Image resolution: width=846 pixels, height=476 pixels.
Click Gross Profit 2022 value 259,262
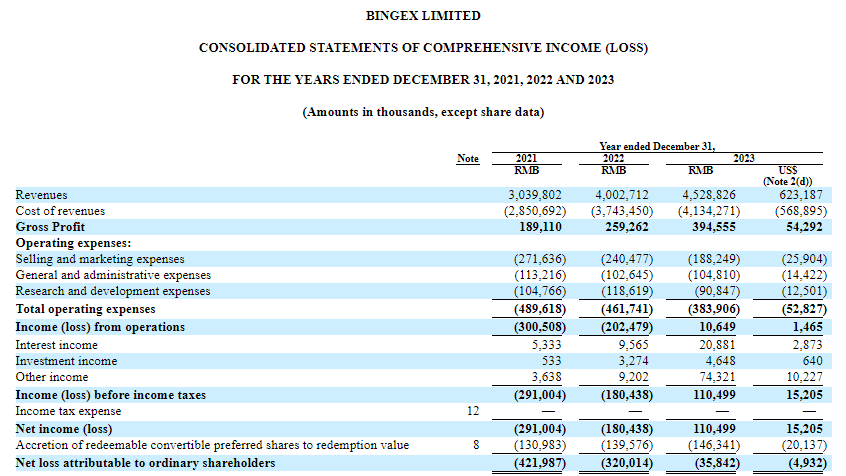coord(627,227)
